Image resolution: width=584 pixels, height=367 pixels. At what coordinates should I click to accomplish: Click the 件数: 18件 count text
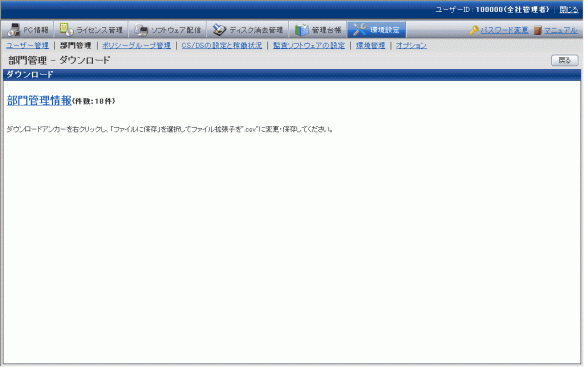coord(93,101)
